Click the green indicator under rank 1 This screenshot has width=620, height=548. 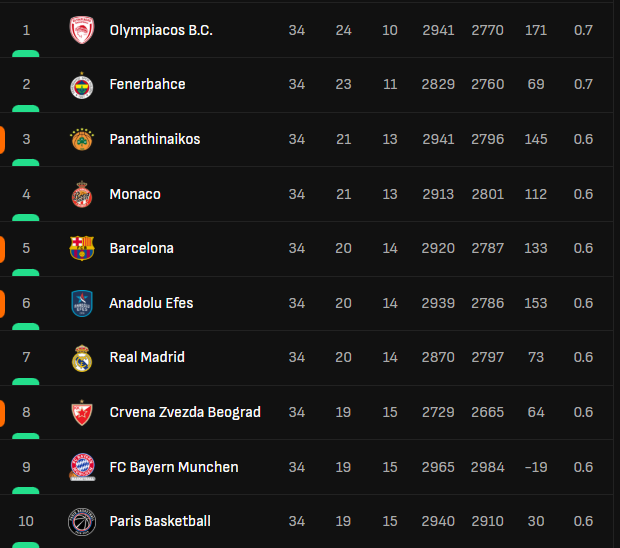26,53
